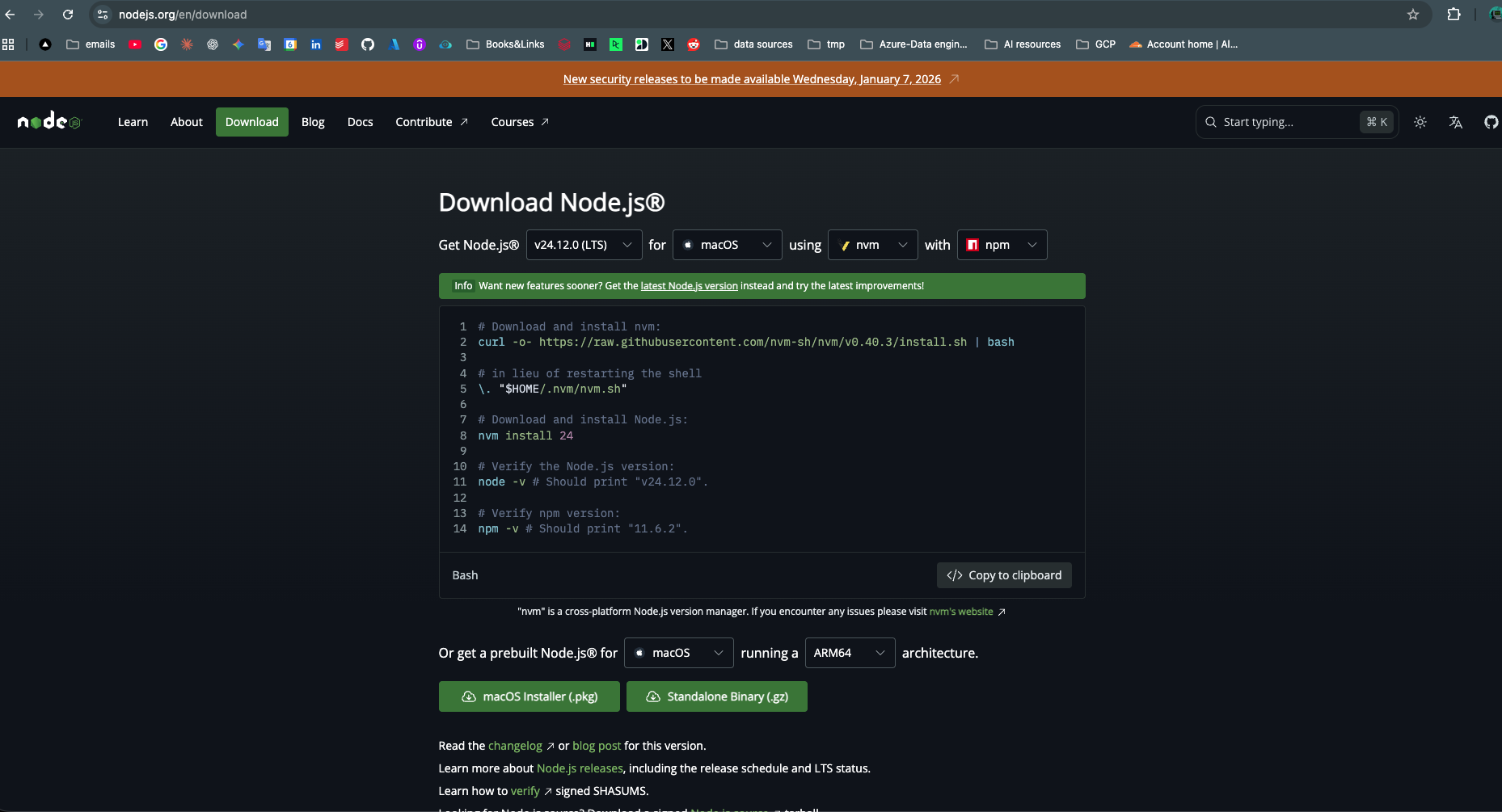Open the changelog link for this version
1502x812 pixels.
(515, 745)
